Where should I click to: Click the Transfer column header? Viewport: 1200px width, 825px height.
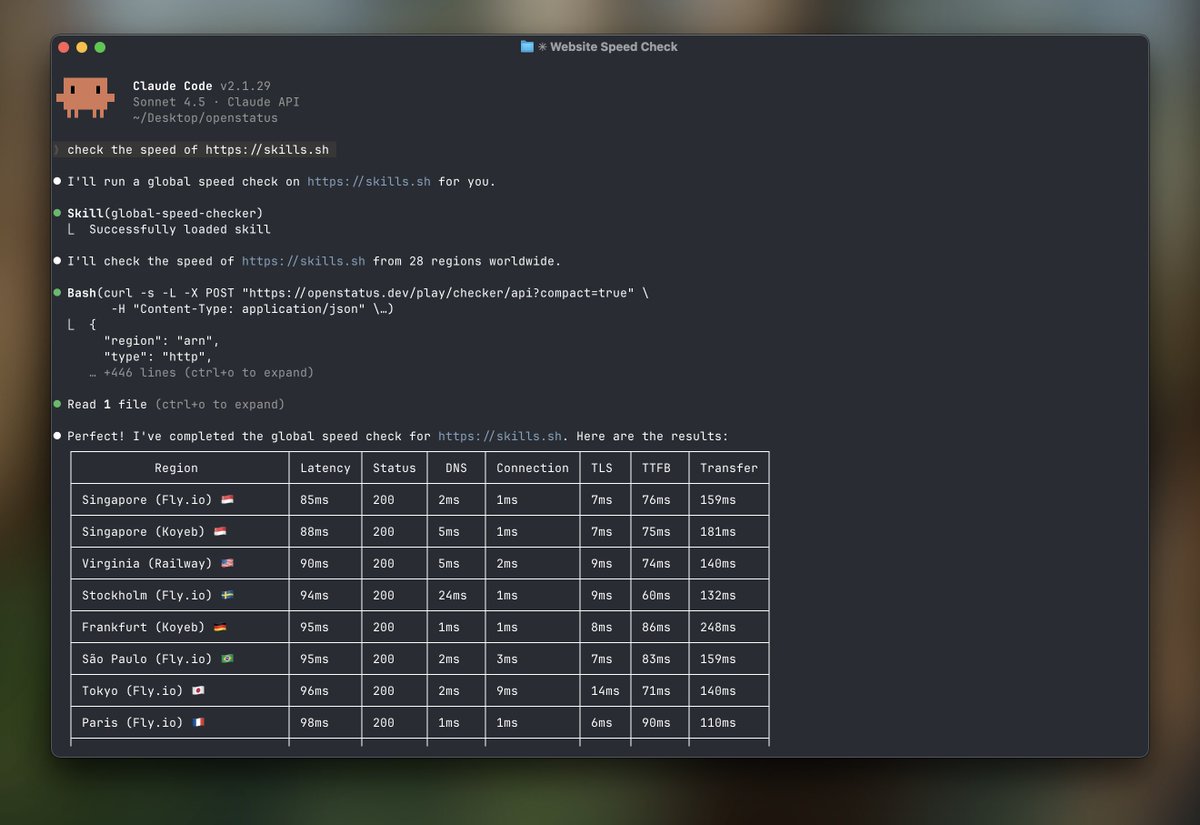point(729,468)
